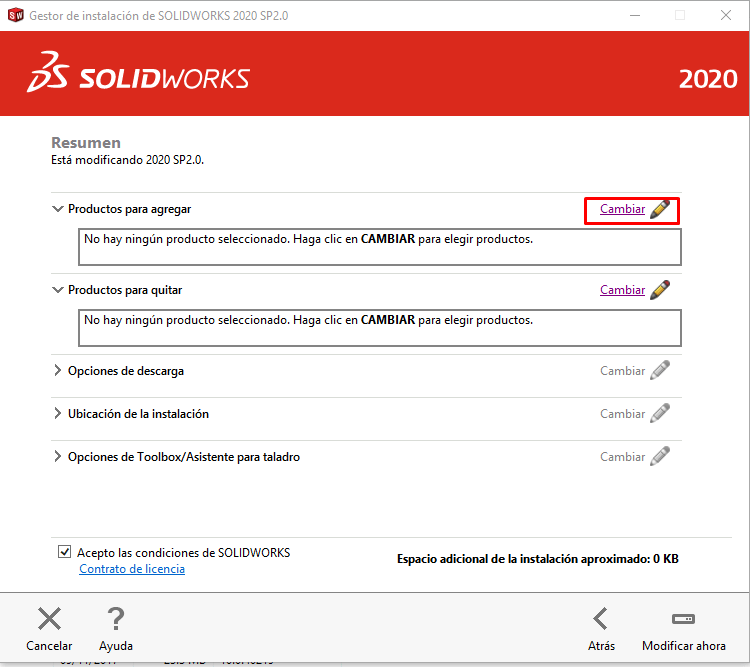Click the window title text
This screenshot has height=667, width=750.
tap(159, 16)
